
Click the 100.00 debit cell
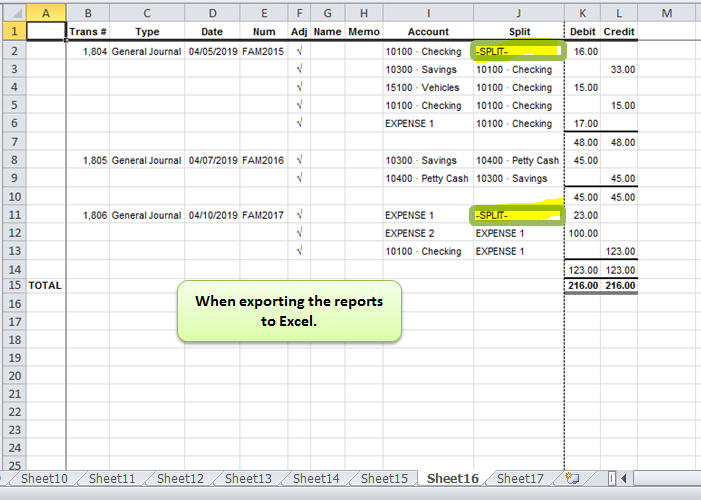click(x=583, y=233)
